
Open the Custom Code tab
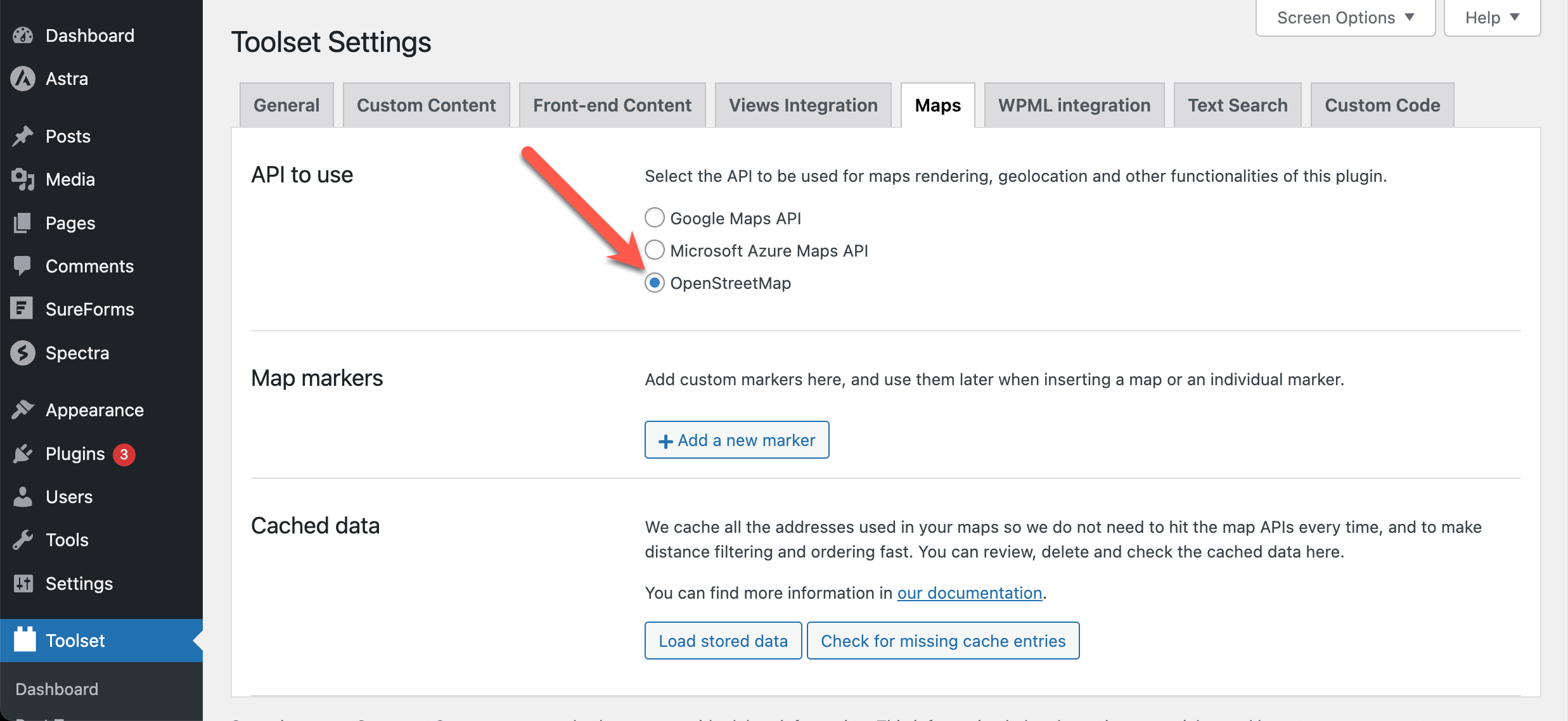[1382, 105]
